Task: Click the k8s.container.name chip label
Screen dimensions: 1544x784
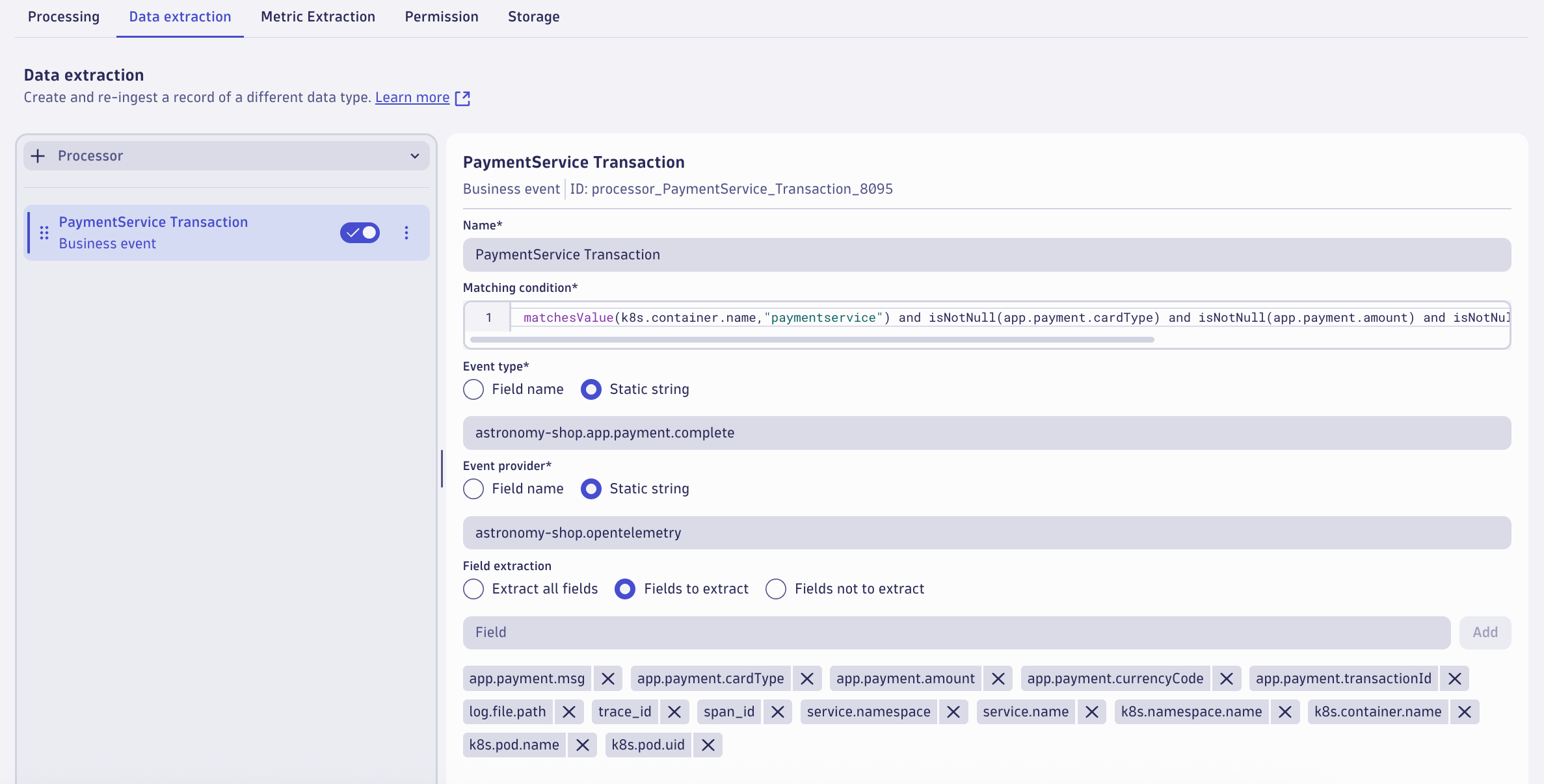Action: click(1378, 712)
